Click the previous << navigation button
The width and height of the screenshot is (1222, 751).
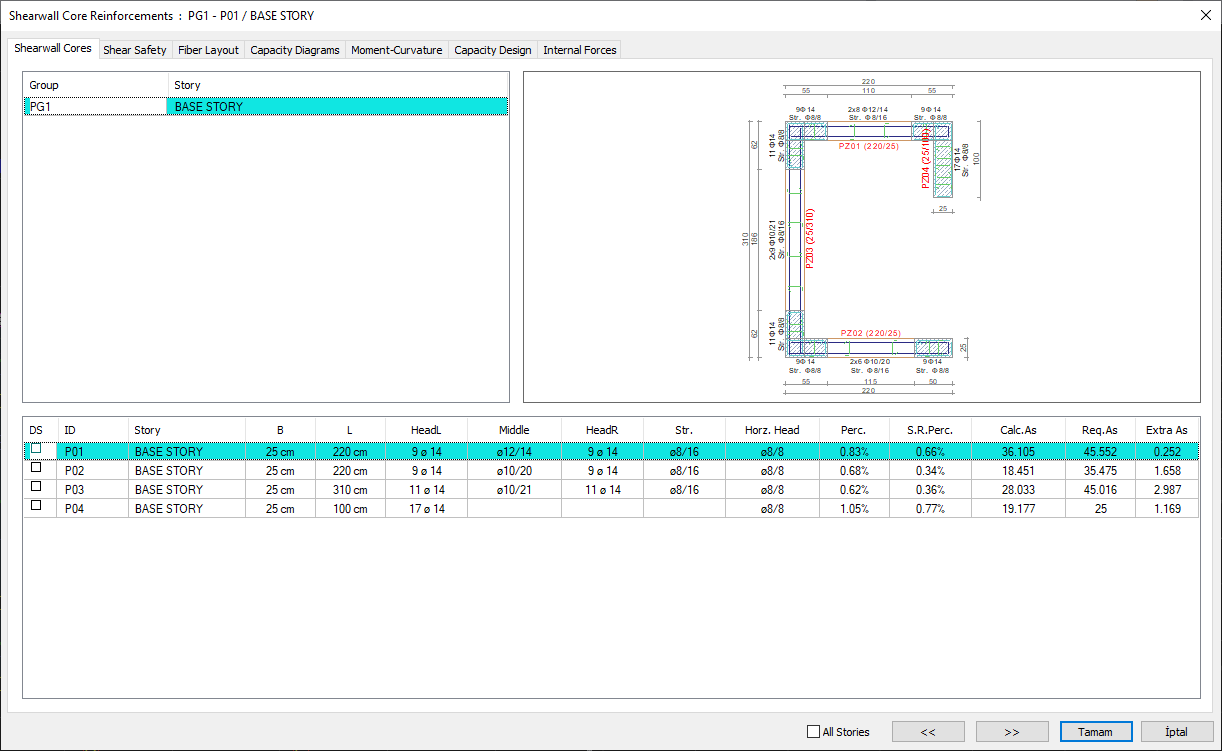click(928, 732)
